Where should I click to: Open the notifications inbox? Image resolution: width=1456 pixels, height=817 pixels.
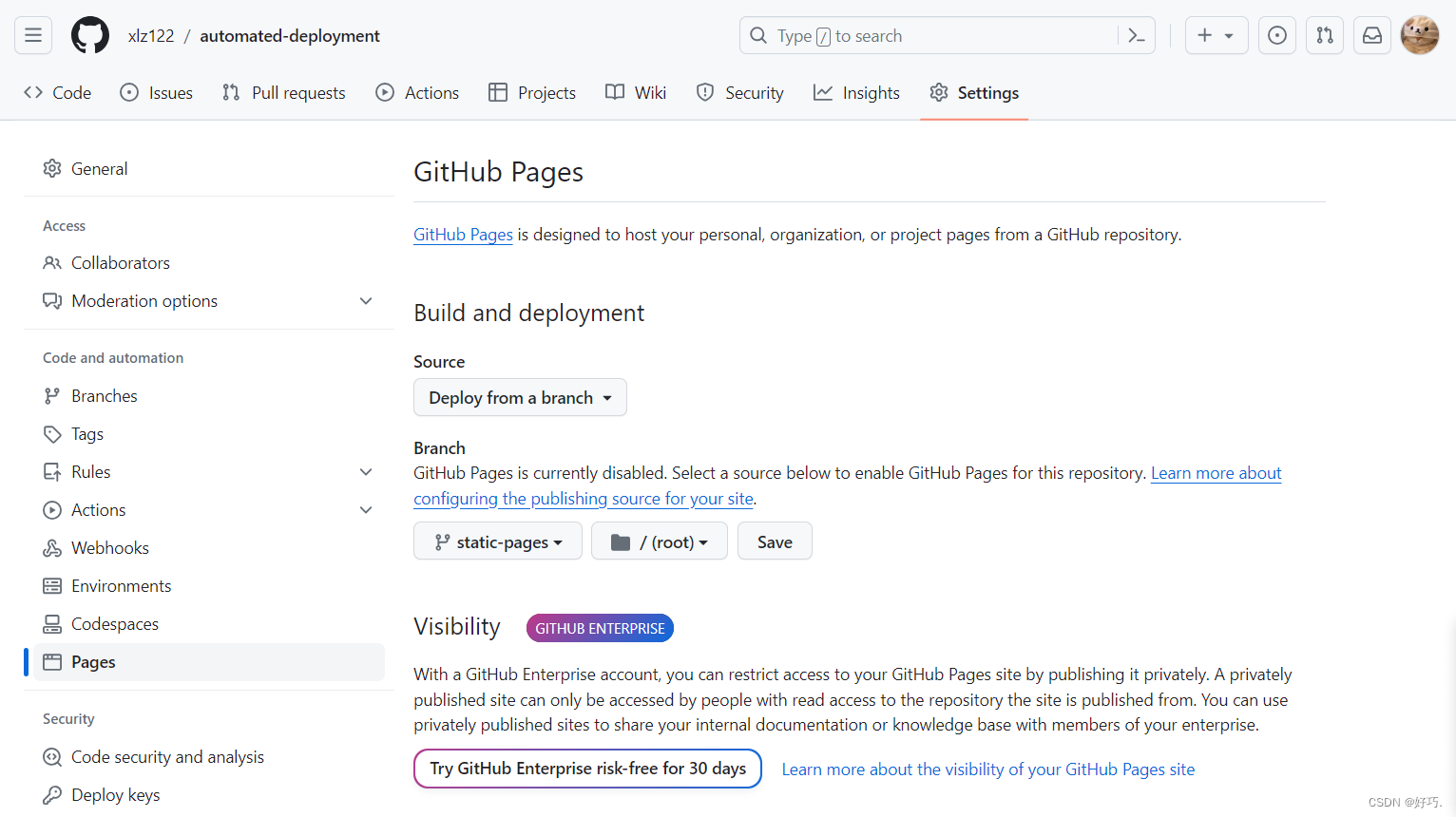click(1372, 35)
